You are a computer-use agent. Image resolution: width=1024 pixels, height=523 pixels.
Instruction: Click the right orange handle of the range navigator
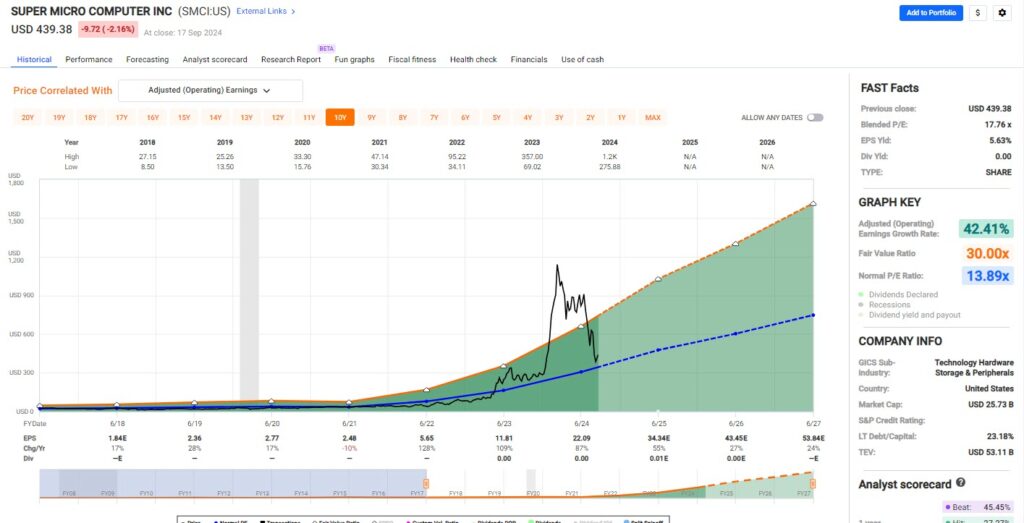[x=813, y=484]
